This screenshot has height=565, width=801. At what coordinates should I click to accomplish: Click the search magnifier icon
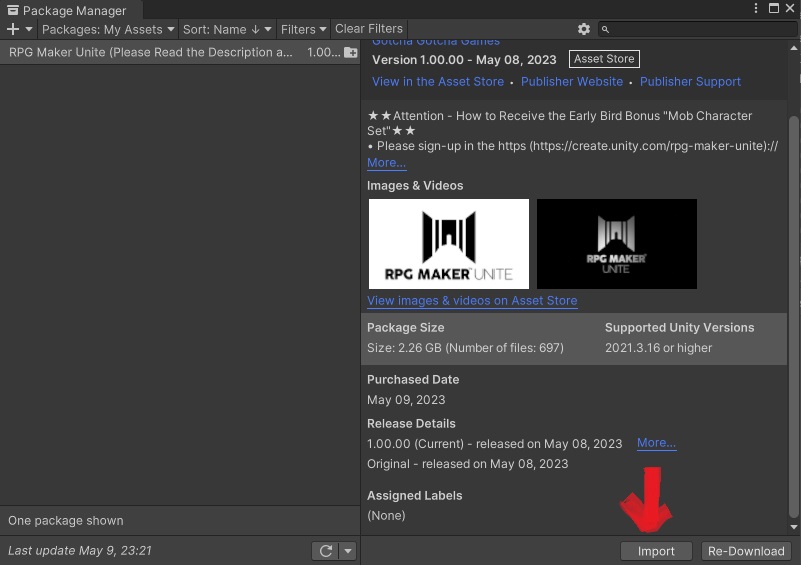coord(605,30)
